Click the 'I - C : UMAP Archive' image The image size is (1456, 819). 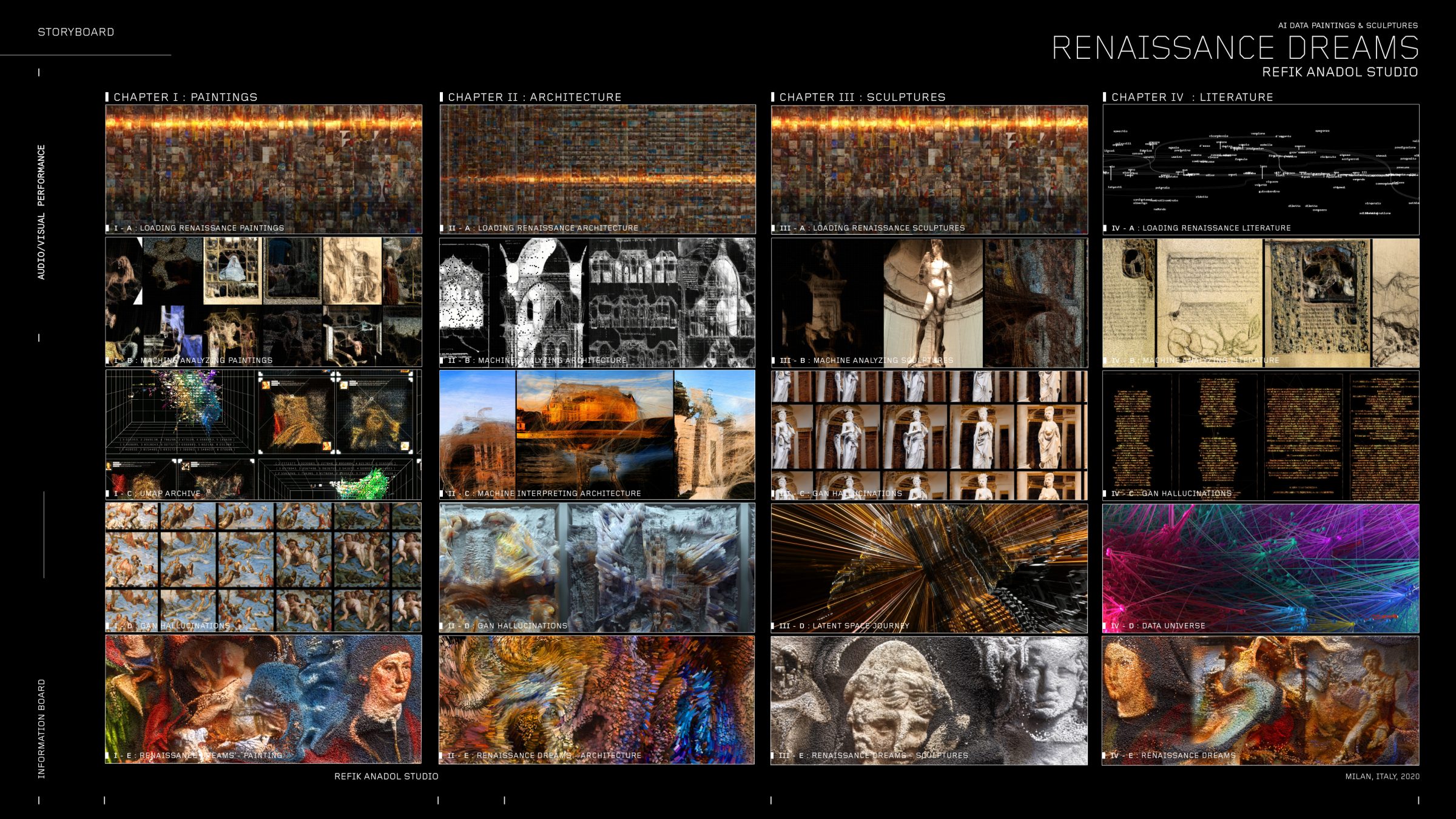(x=264, y=435)
